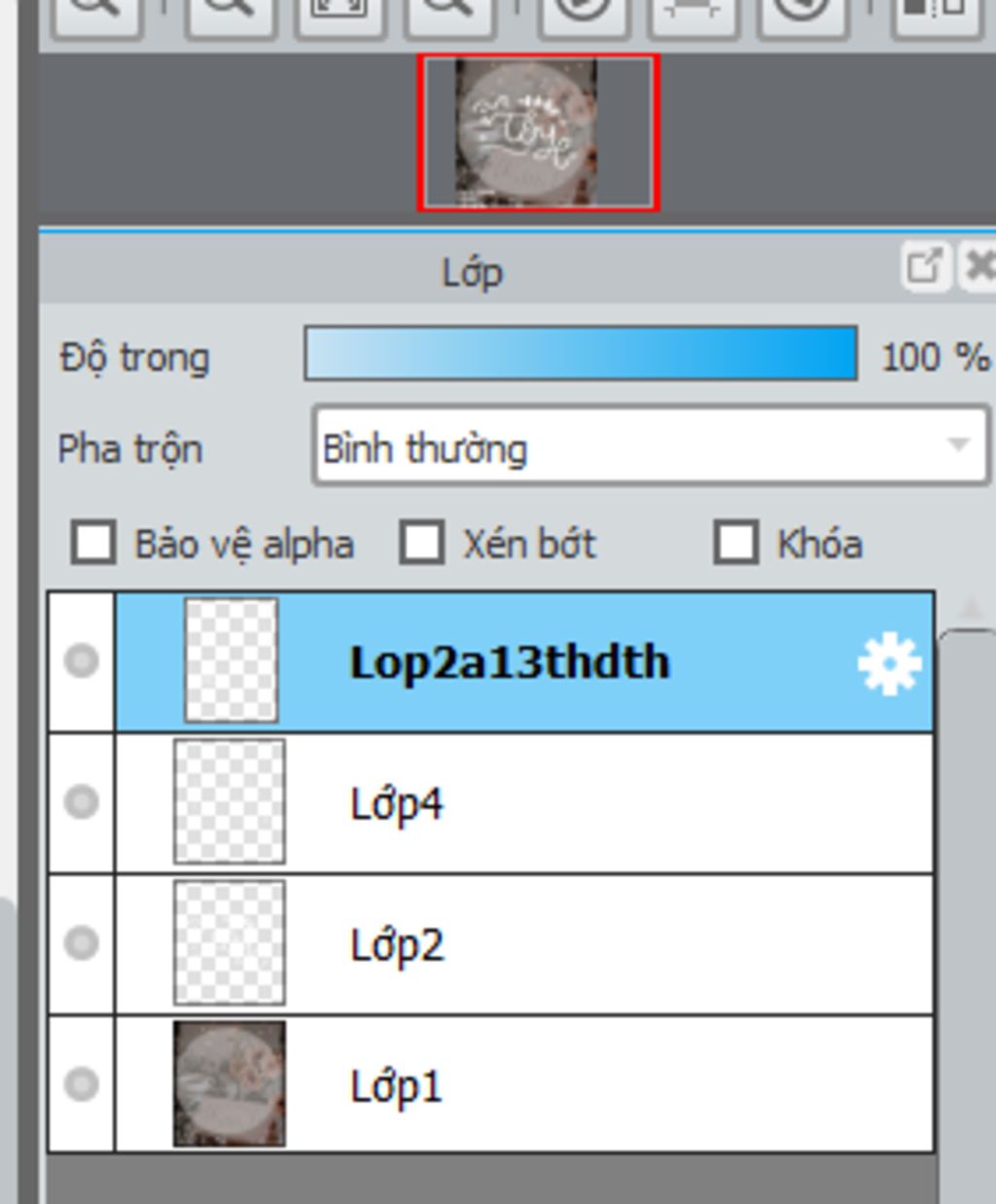This screenshot has width=996, height=1204.
Task: Tick the Khóa lock checkbox
Action: pos(735,543)
